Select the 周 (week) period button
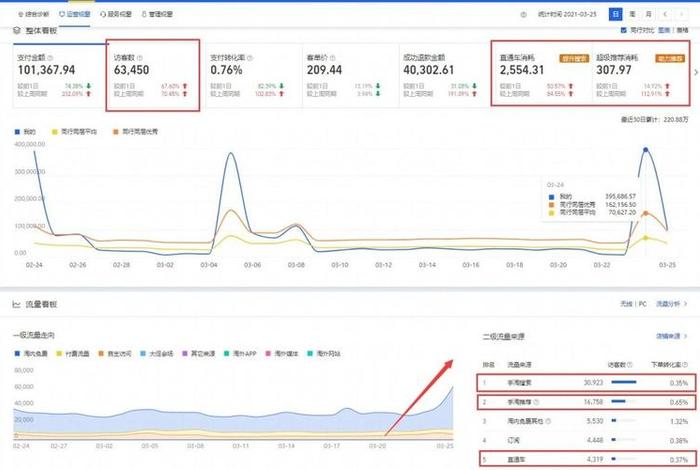This screenshot has height=470, width=700. 632,14
